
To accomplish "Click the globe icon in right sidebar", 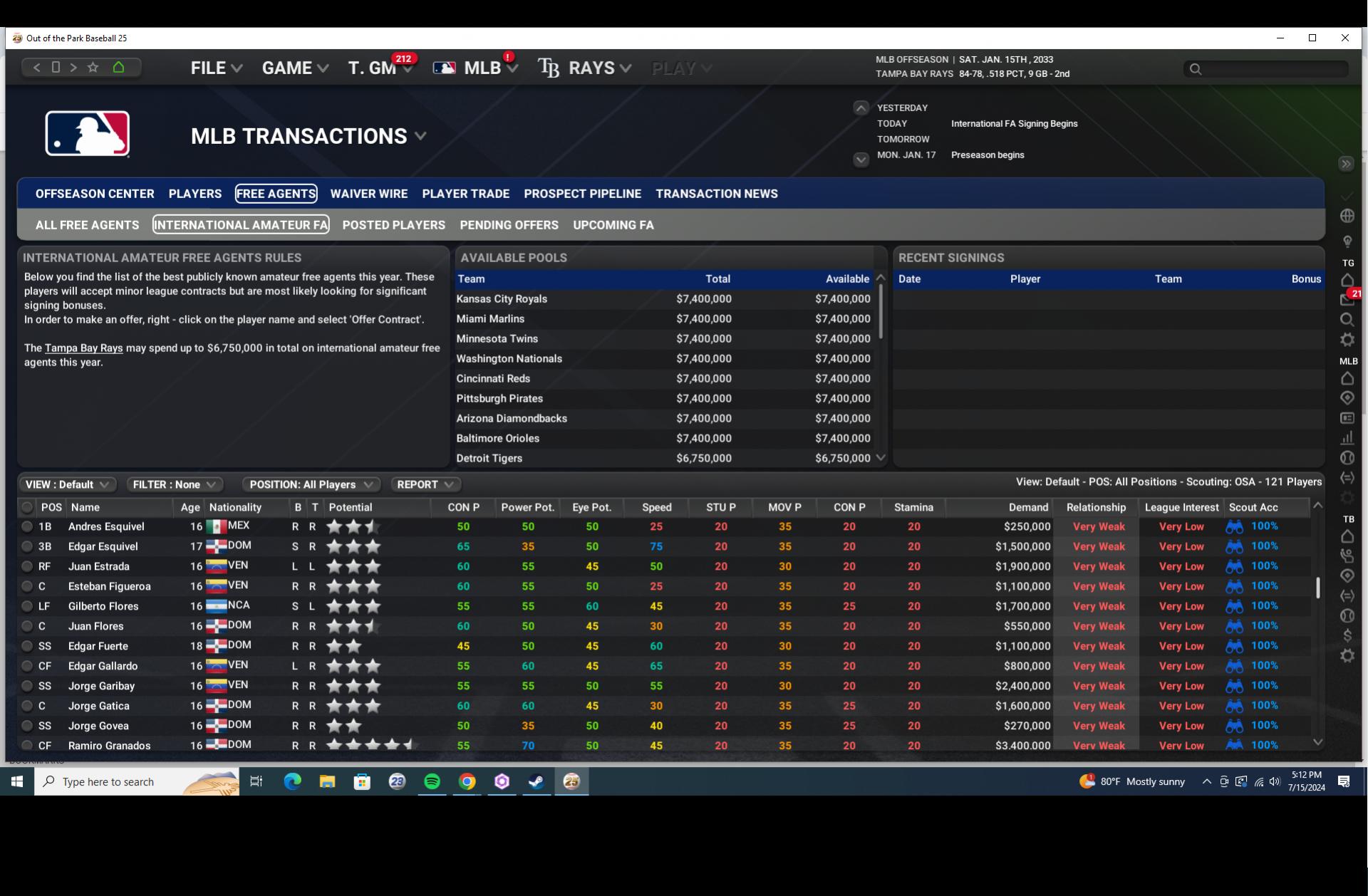I will [x=1347, y=216].
